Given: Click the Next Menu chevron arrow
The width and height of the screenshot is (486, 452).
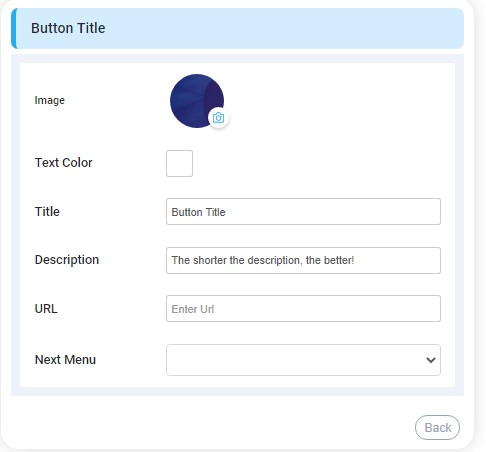Looking at the screenshot, I should 431,360.
